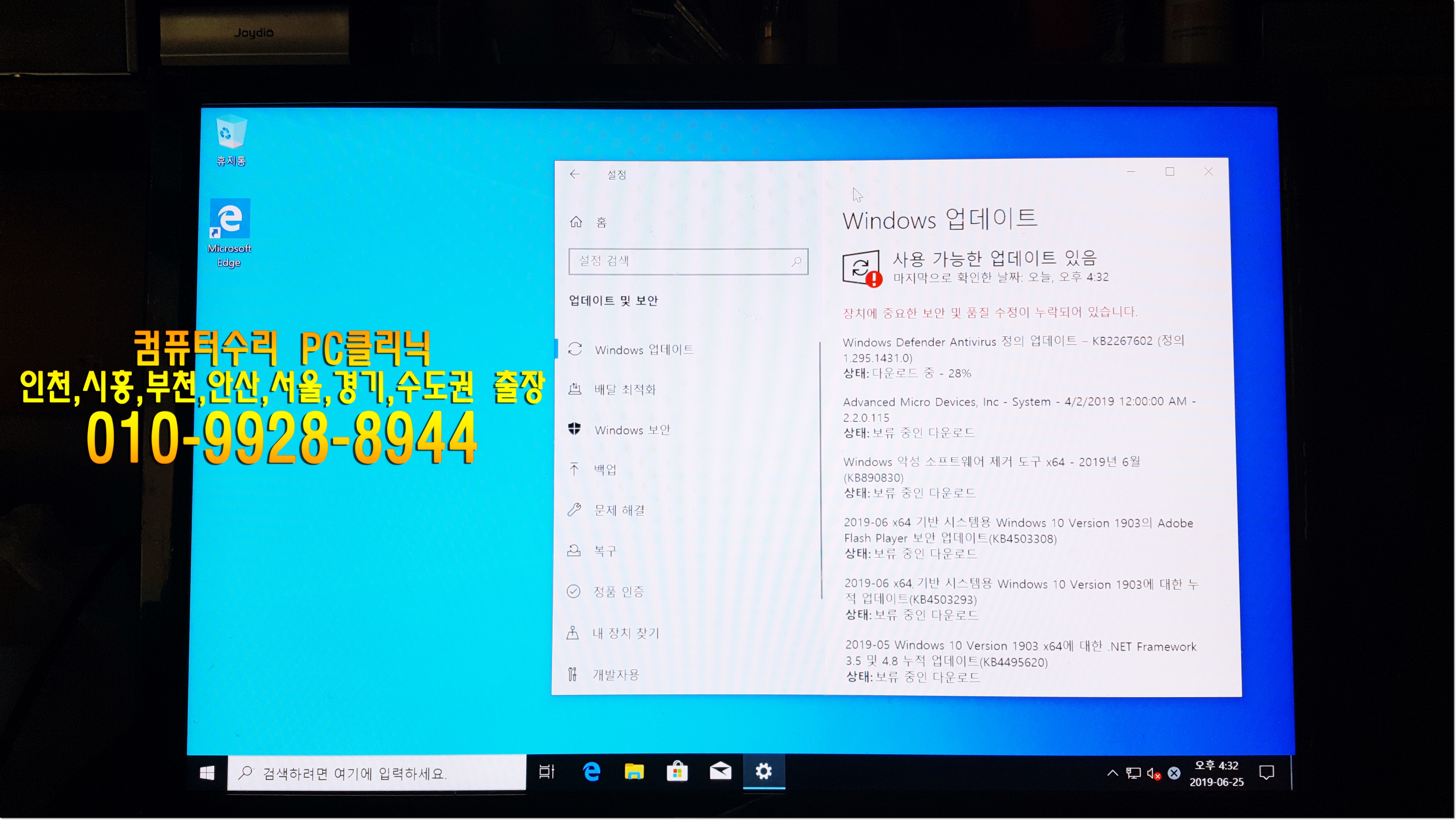Click the .NET Framework KB4495620 entry
Image resolution: width=1456 pixels, height=820 pixels.
pyautogui.click(x=1021, y=661)
